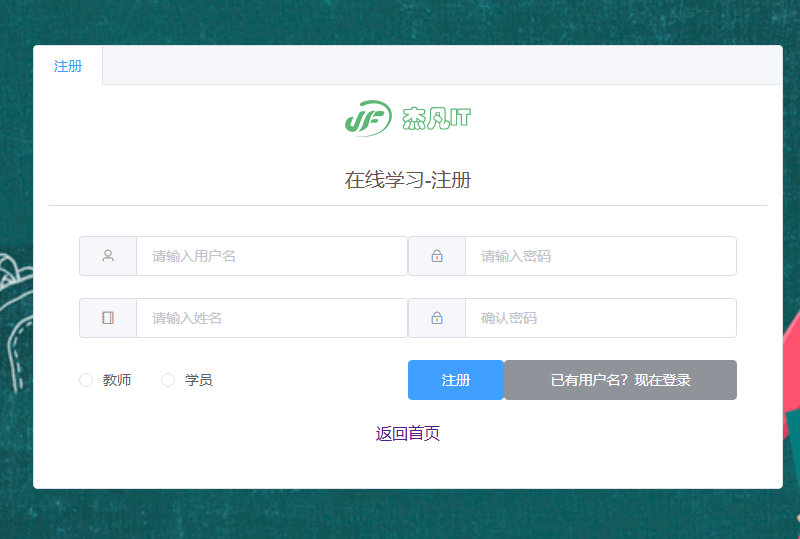Viewport: 800px width, 539px height.
Task: Select the 学员 radio button
Action: (168, 380)
